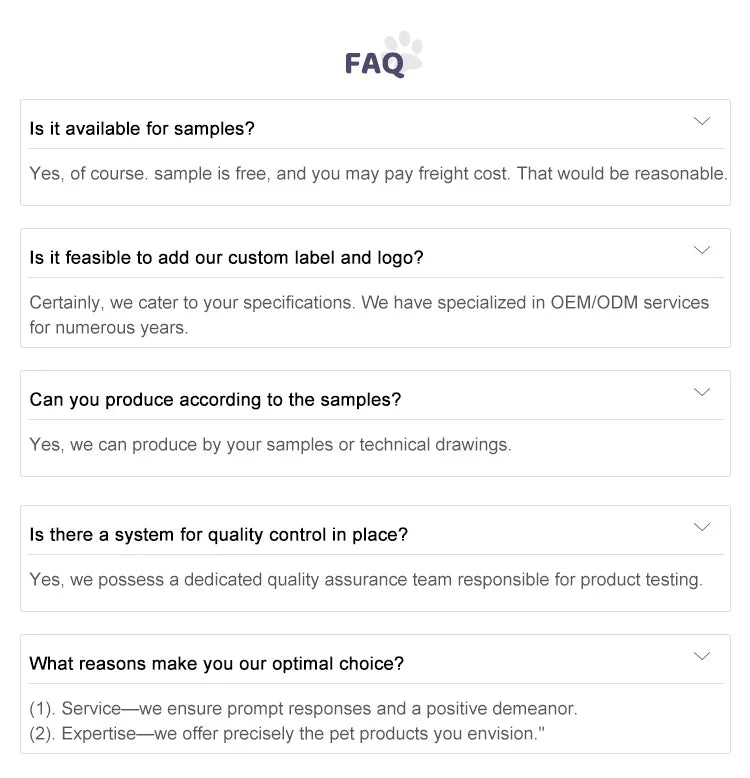Click the dedicated quality assurance team answer
750x778 pixels.
coord(366,580)
